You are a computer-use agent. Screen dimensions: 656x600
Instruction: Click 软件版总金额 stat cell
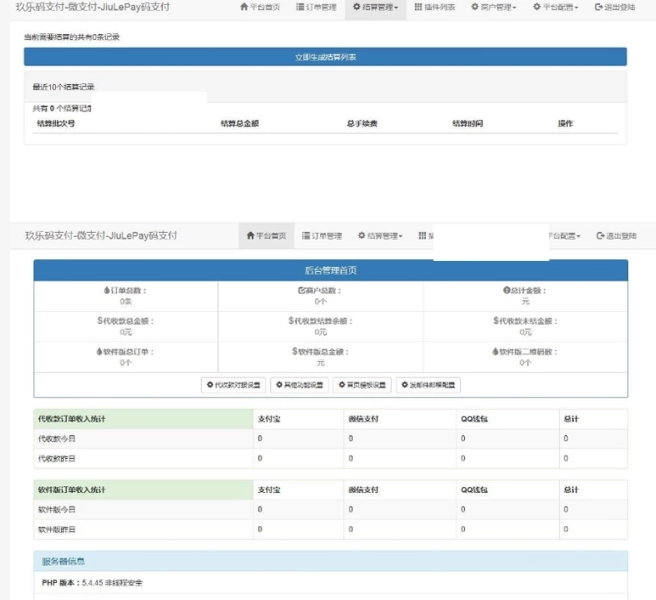tap(320, 357)
